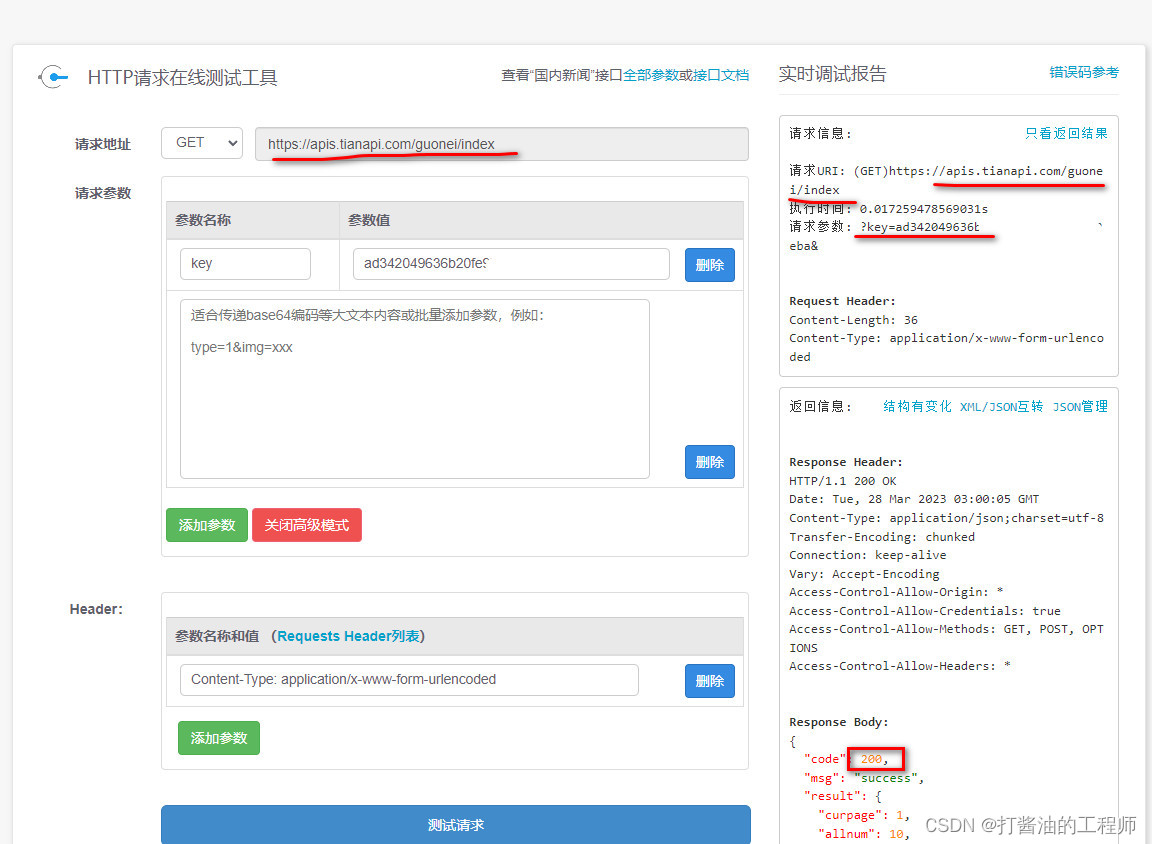
Task: Click the 测试请求 button to send request
Action: 455,825
